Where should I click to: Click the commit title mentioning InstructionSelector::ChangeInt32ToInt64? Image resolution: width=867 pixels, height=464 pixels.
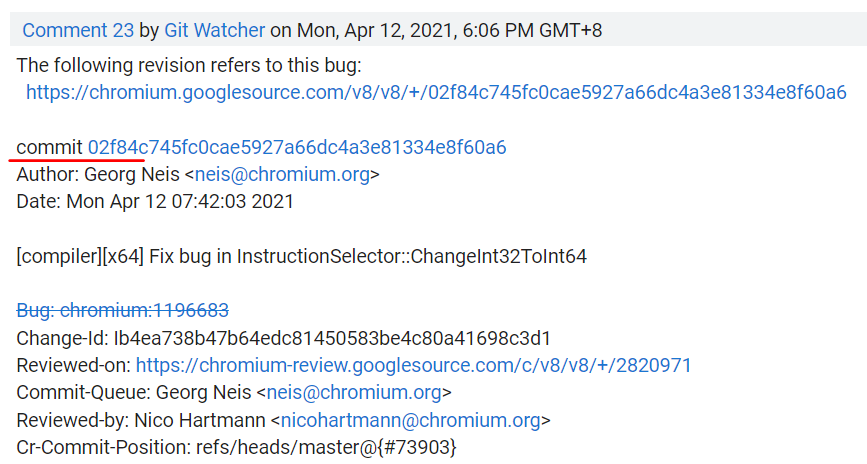(301, 256)
